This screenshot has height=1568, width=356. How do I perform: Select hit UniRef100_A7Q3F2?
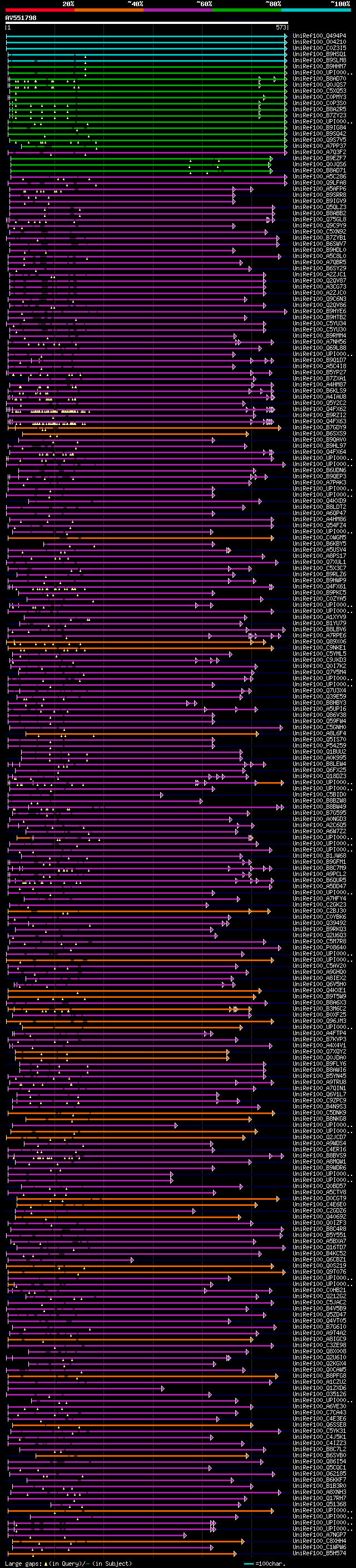coord(319,152)
